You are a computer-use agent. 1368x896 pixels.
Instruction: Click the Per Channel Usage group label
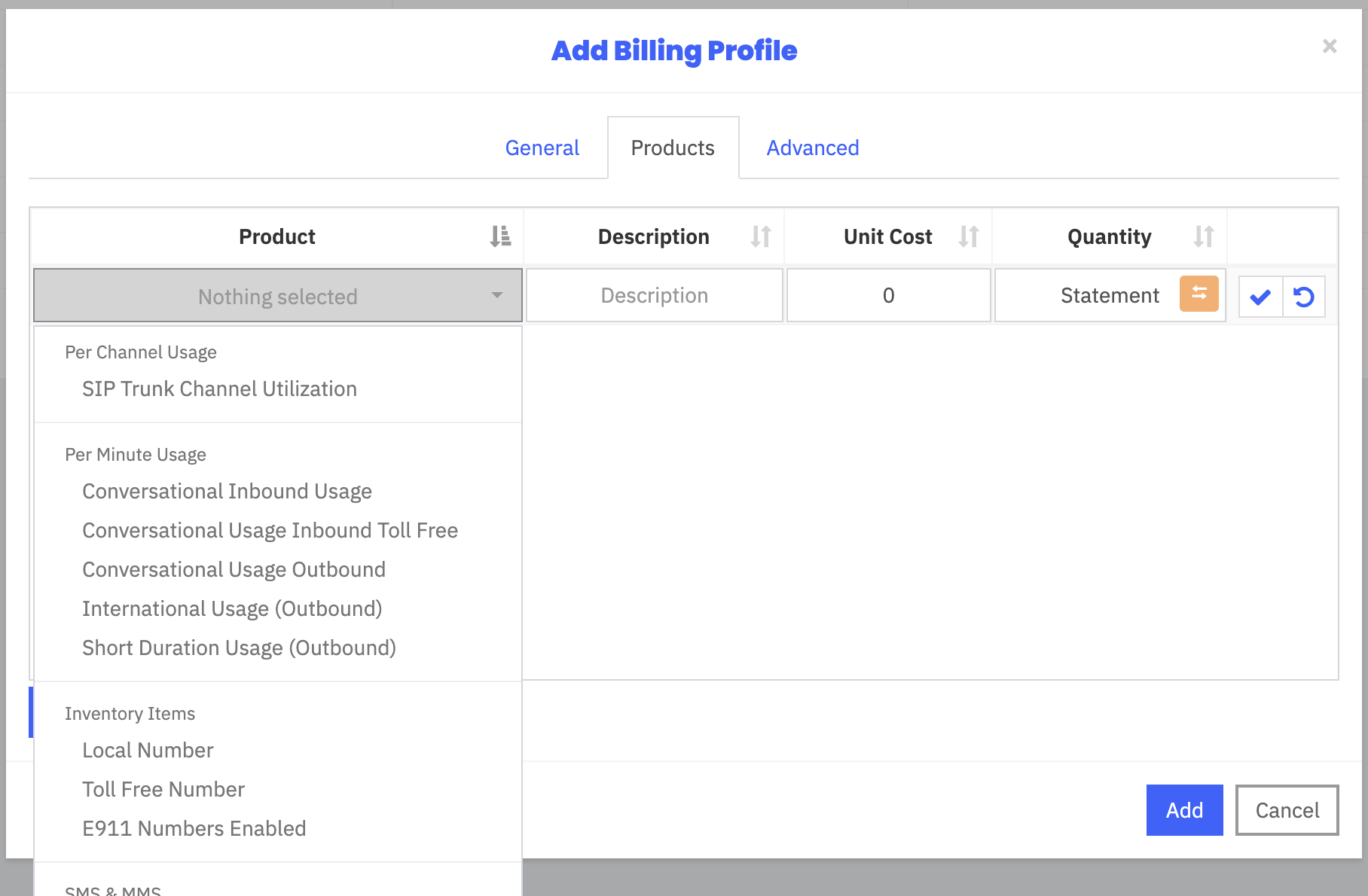click(141, 352)
